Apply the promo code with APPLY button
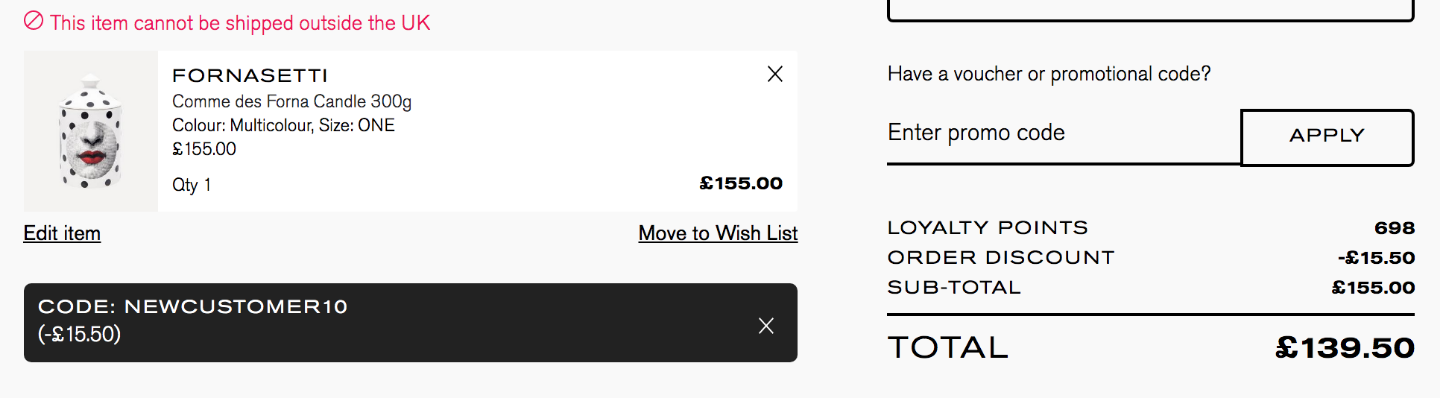The image size is (1440, 398). (x=1327, y=137)
